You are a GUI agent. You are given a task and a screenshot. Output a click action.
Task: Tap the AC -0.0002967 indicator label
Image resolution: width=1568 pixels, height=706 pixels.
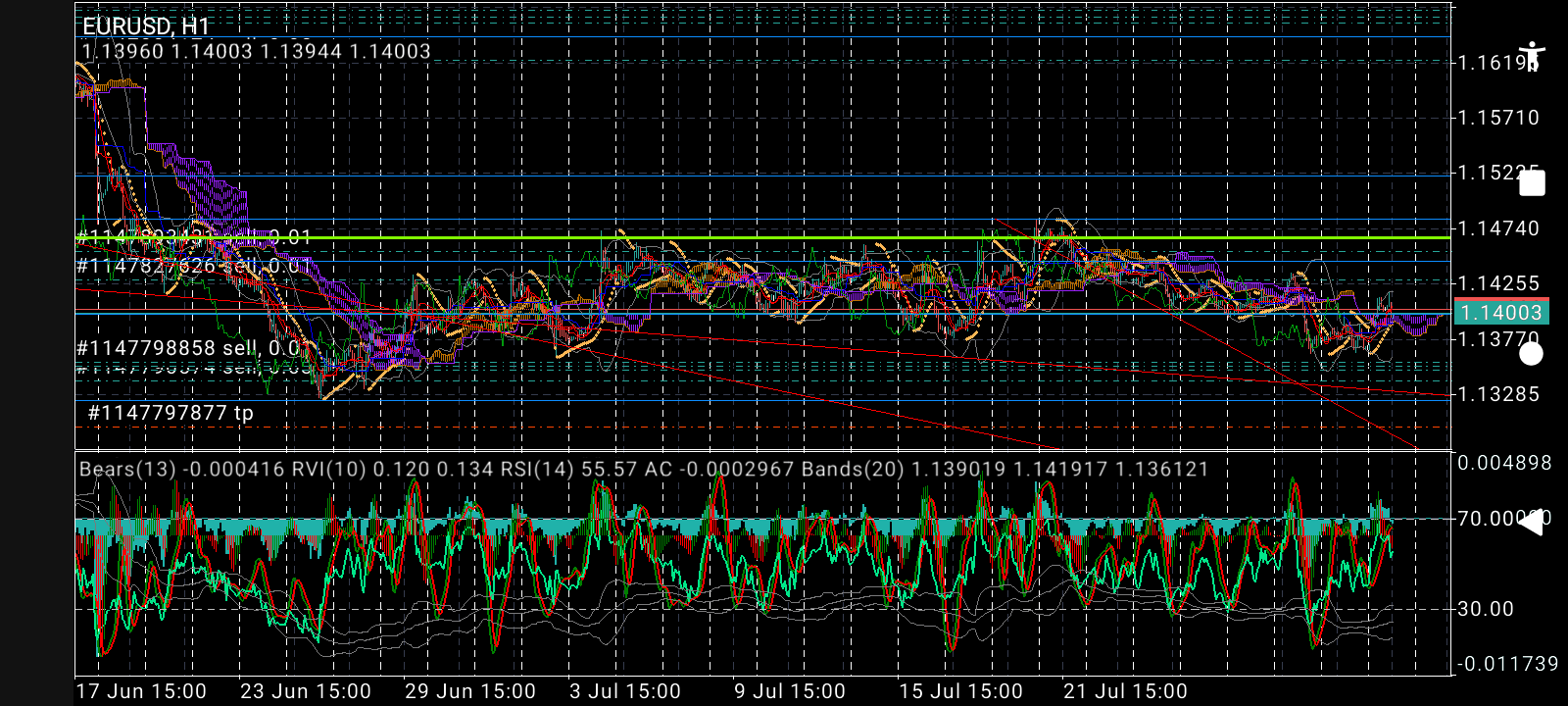(x=720, y=469)
